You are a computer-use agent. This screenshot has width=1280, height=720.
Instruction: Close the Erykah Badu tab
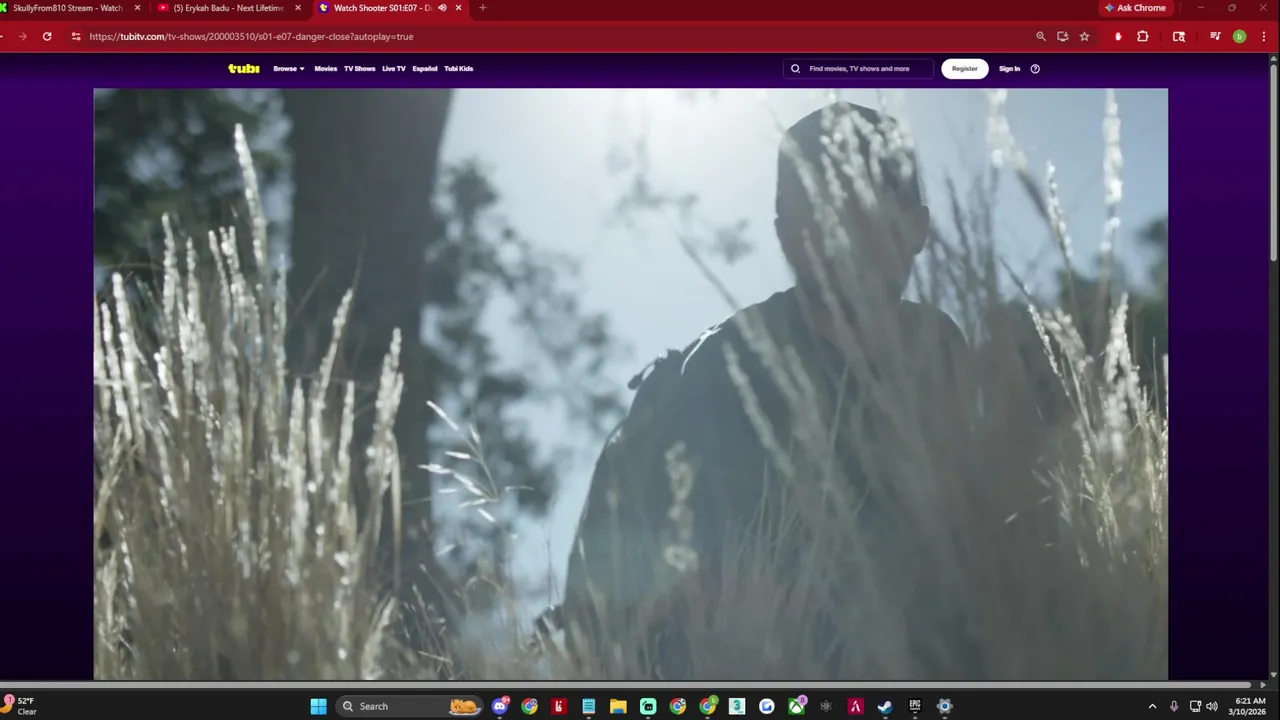point(297,8)
